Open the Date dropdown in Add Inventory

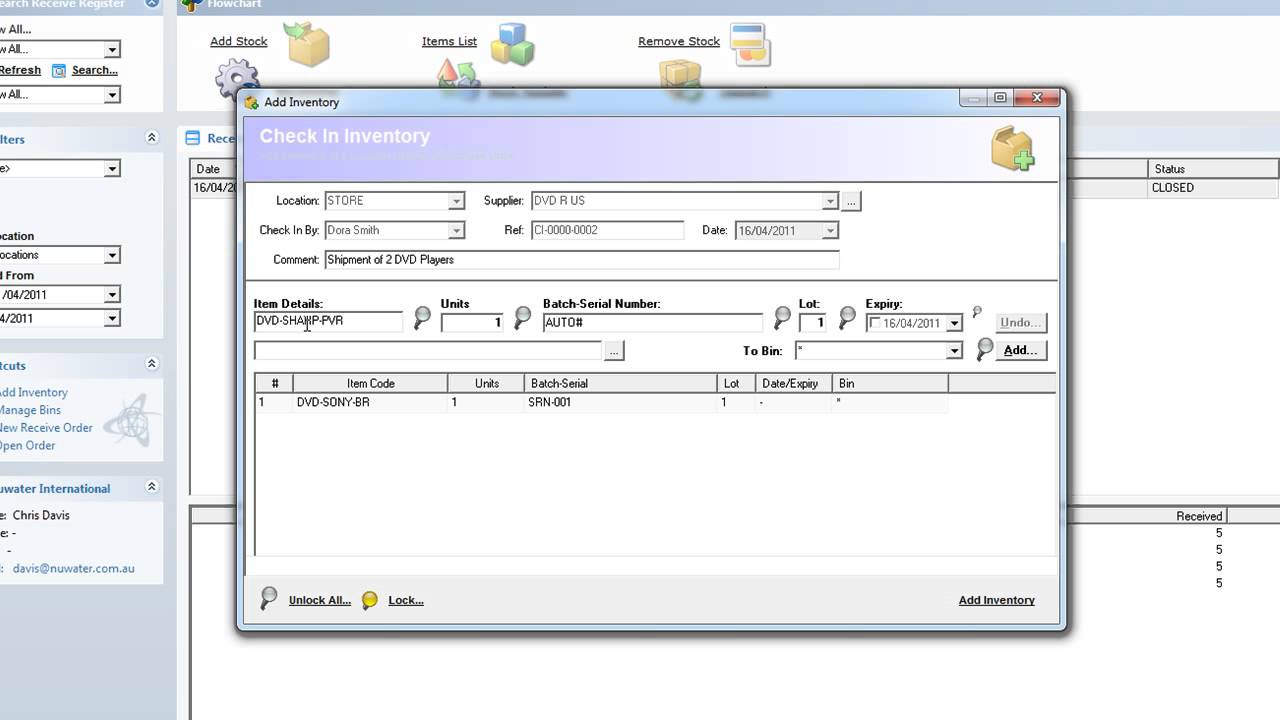coord(829,231)
